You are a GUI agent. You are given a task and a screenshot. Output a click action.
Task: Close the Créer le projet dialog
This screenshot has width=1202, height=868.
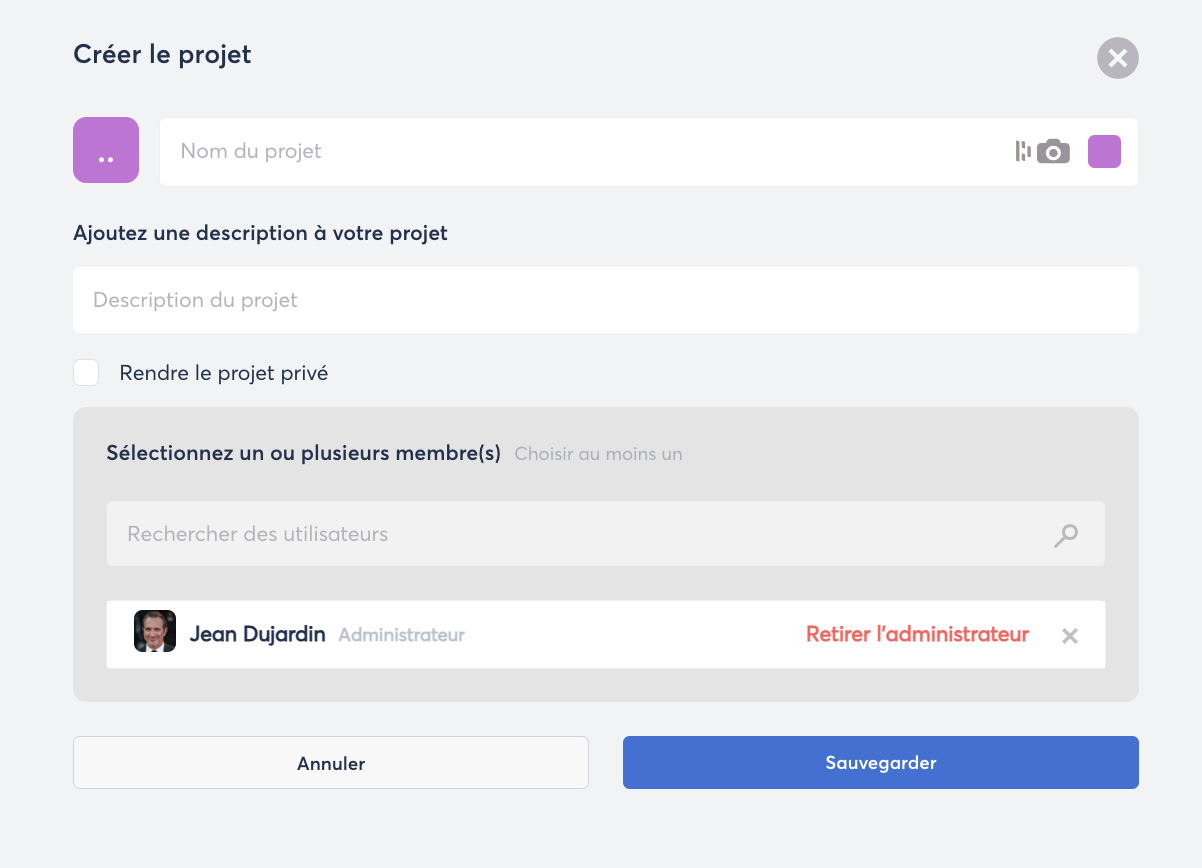pyautogui.click(x=1117, y=58)
